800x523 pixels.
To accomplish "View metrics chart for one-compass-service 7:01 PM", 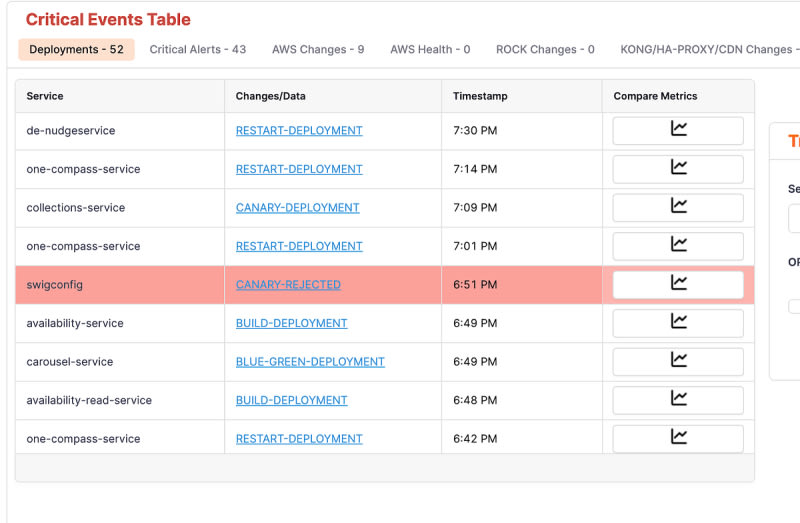I will (x=678, y=246).
